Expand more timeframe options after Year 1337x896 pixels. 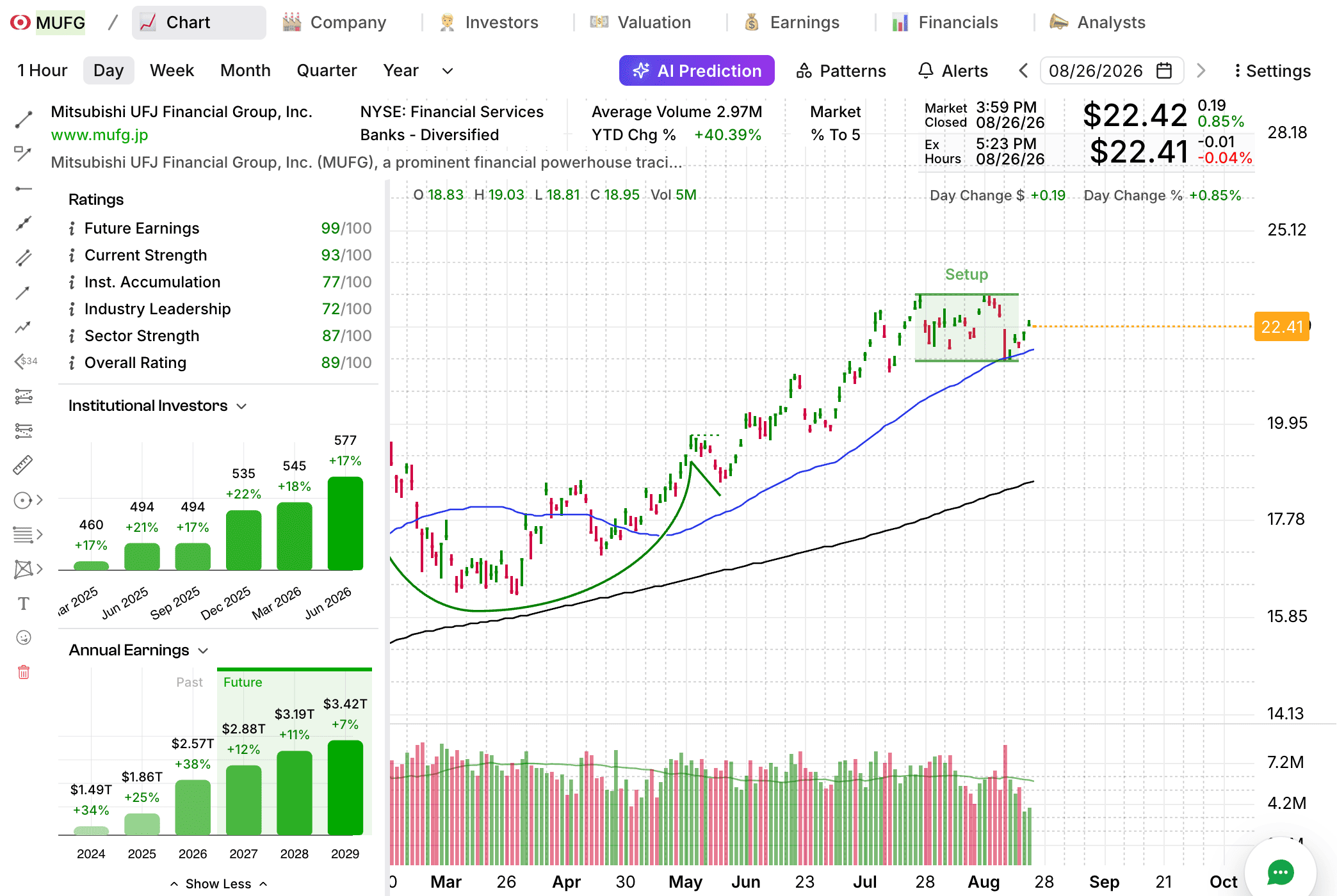pyautogui.click(x=448, y=70)
